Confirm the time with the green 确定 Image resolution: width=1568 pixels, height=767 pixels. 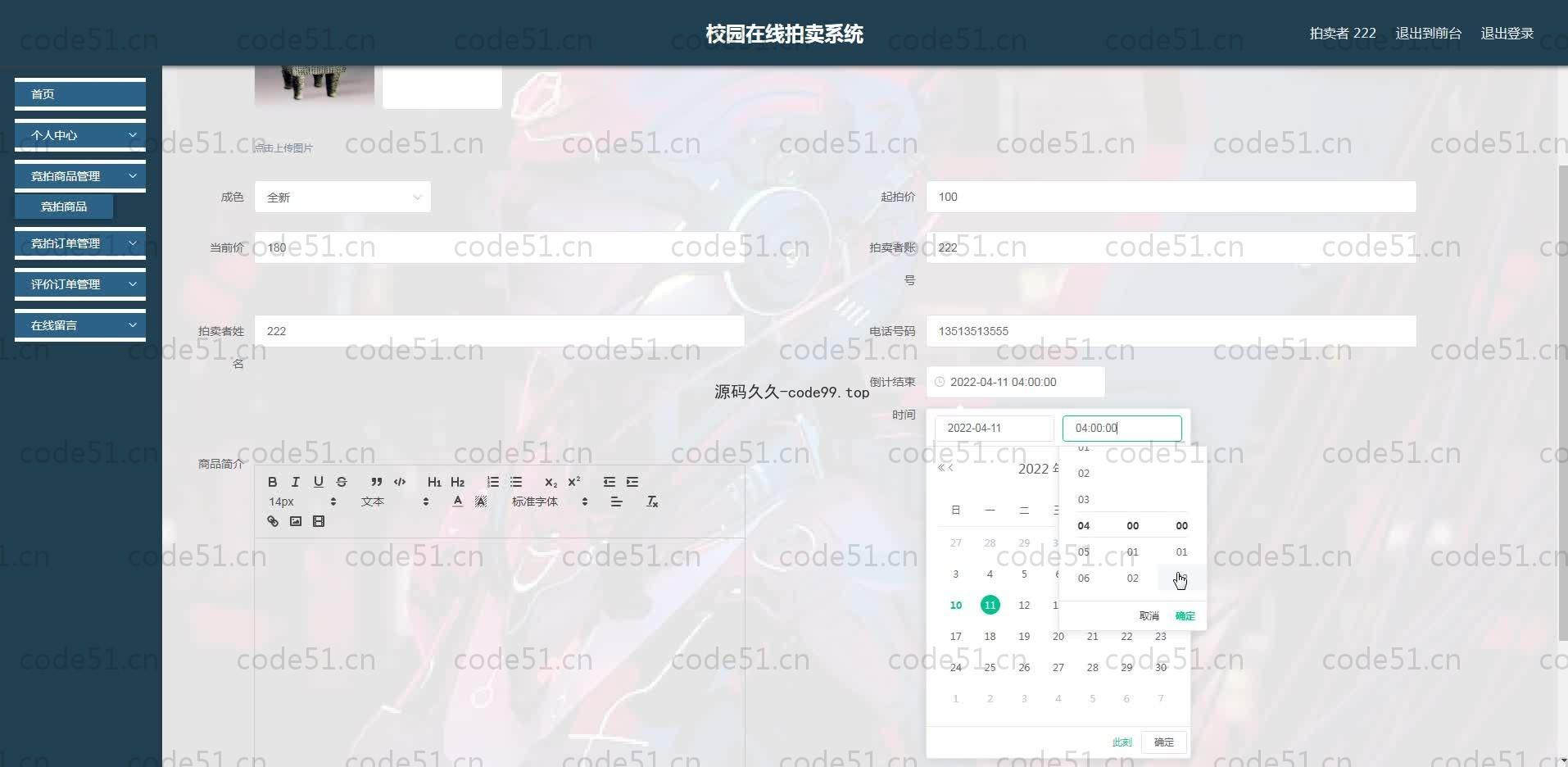click(x=1185, y=615)
